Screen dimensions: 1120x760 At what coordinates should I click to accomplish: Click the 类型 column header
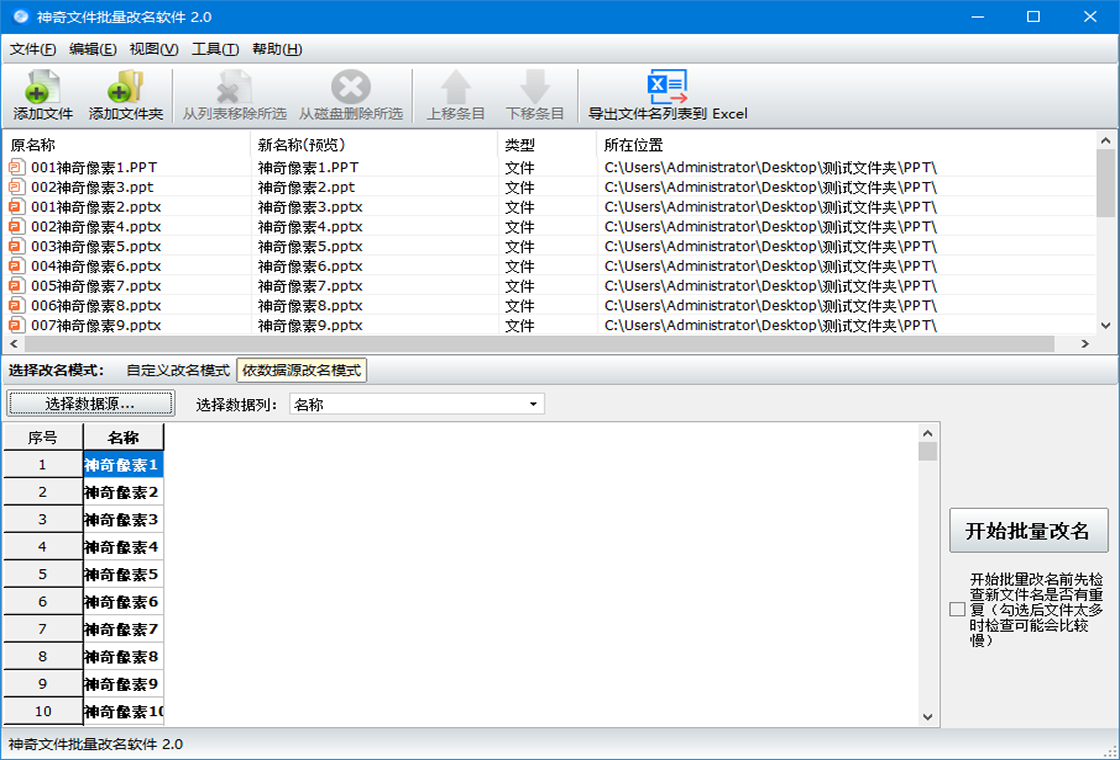pos(547,145)
